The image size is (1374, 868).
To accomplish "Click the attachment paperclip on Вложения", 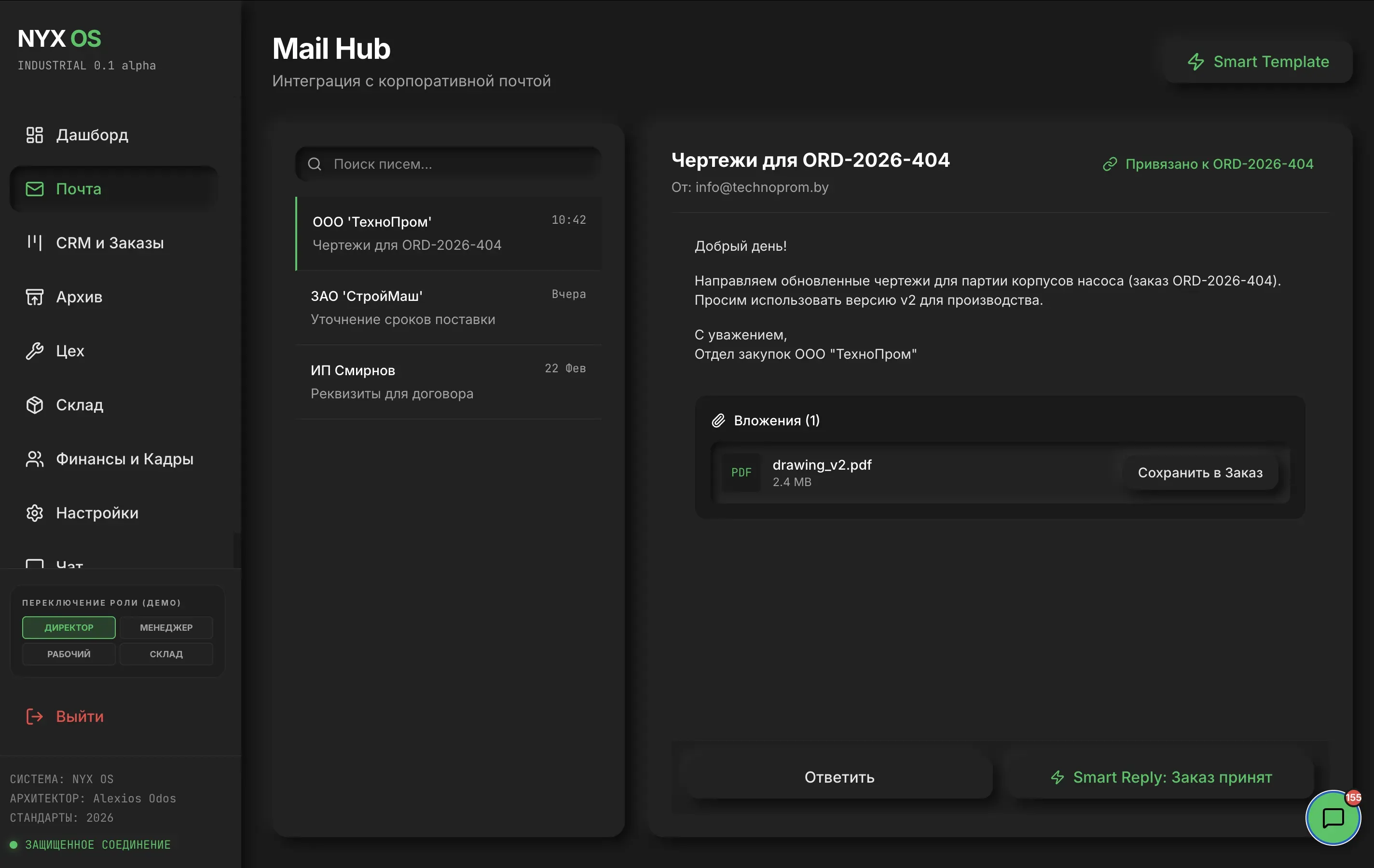I will 719,420.
